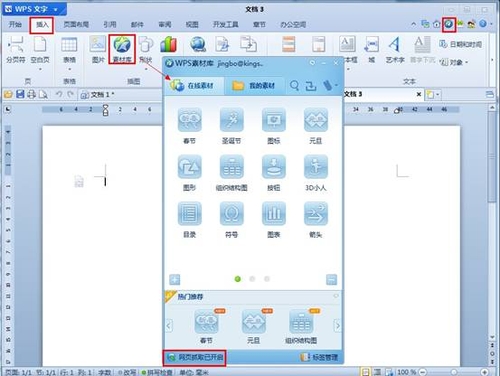
Task: Click the search magnifier in material library
Action: pyautogui.click(x=294, y=86)
